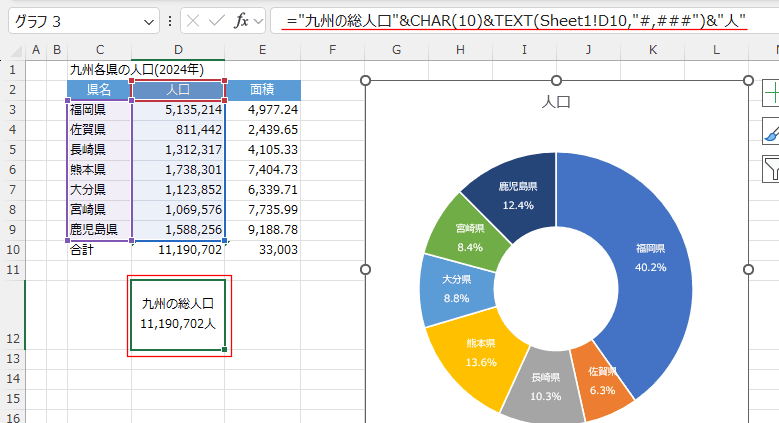The height and width of the screenshot is (423, 779).
Task: Select cell containing 大分県
Action: 99,189
